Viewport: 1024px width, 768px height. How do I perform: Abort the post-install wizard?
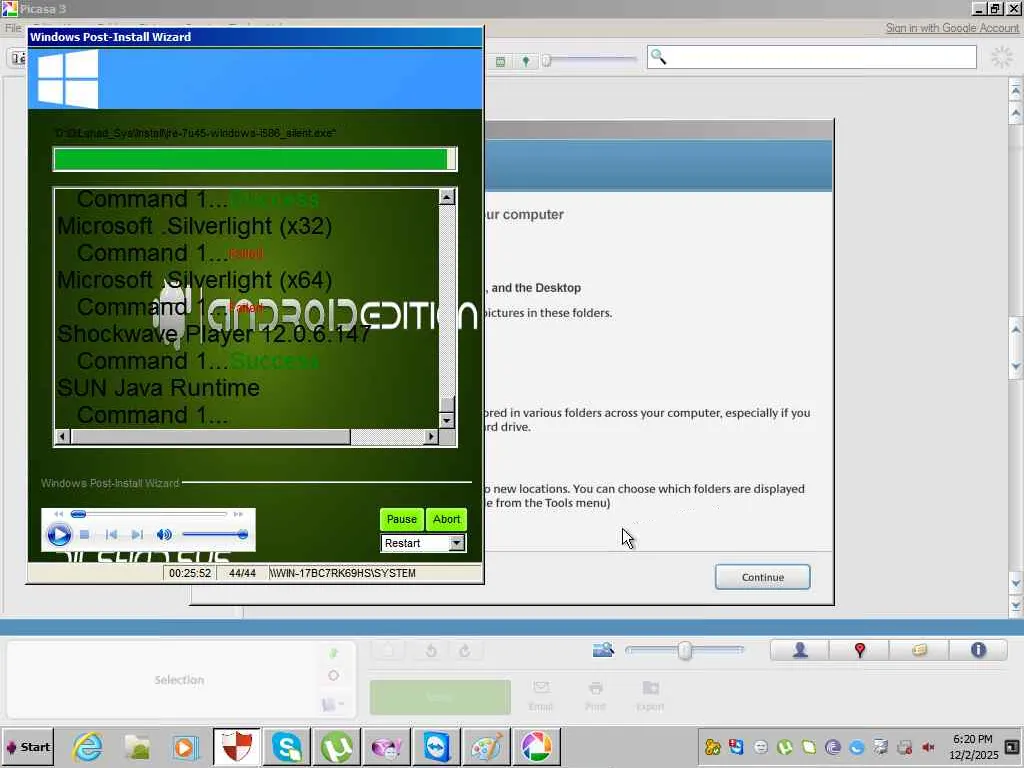(x=446, y=519)
